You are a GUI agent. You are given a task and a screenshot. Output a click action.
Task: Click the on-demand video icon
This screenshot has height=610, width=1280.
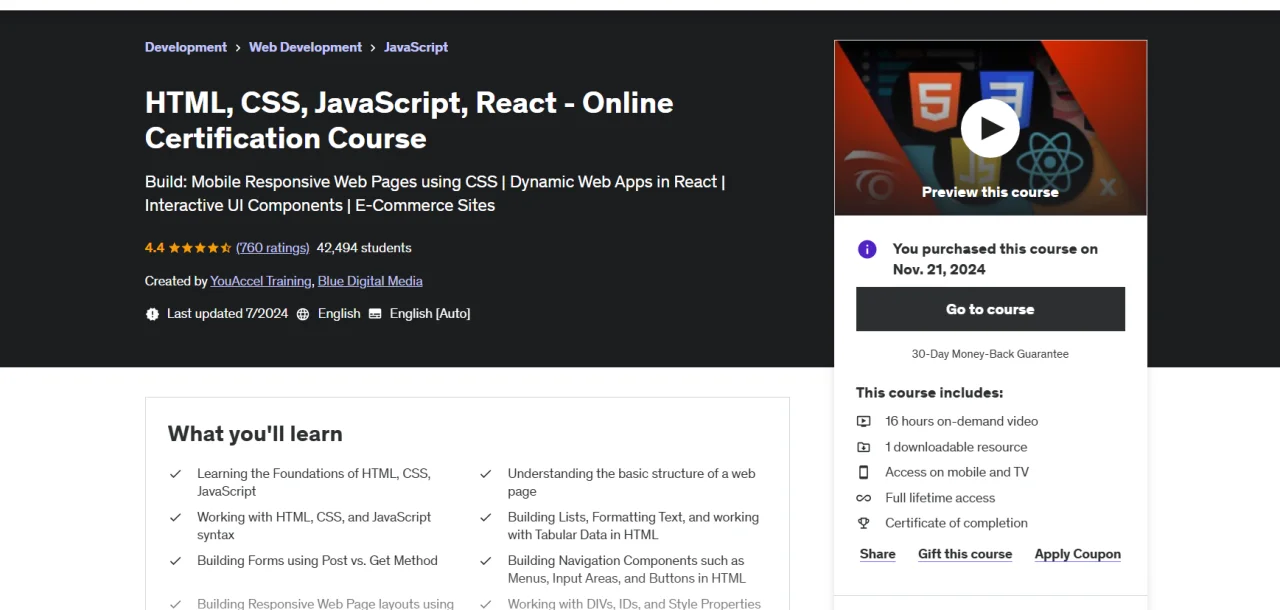(x=864, y=422)
